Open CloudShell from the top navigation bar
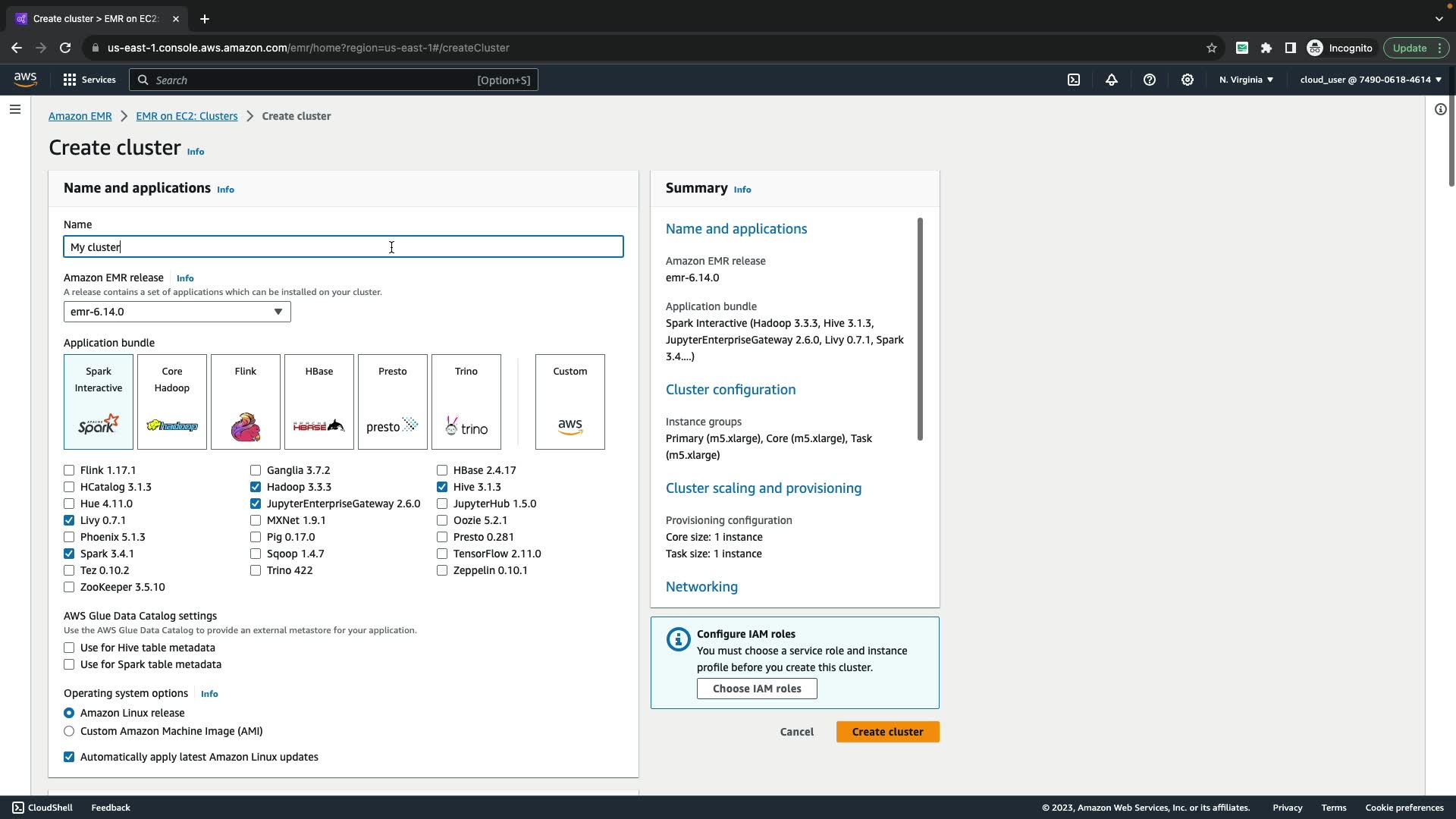This screenshot has height=819, width=1456. coord(1074,80)
